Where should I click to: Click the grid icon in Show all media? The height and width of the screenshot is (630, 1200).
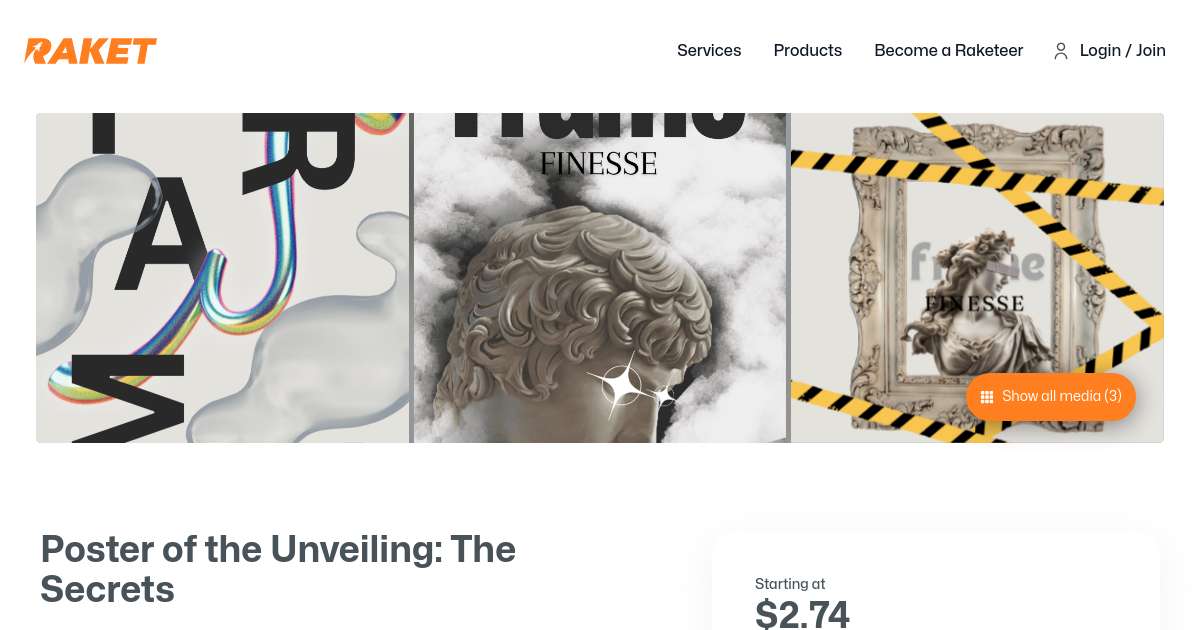click(x=987, y=397)
